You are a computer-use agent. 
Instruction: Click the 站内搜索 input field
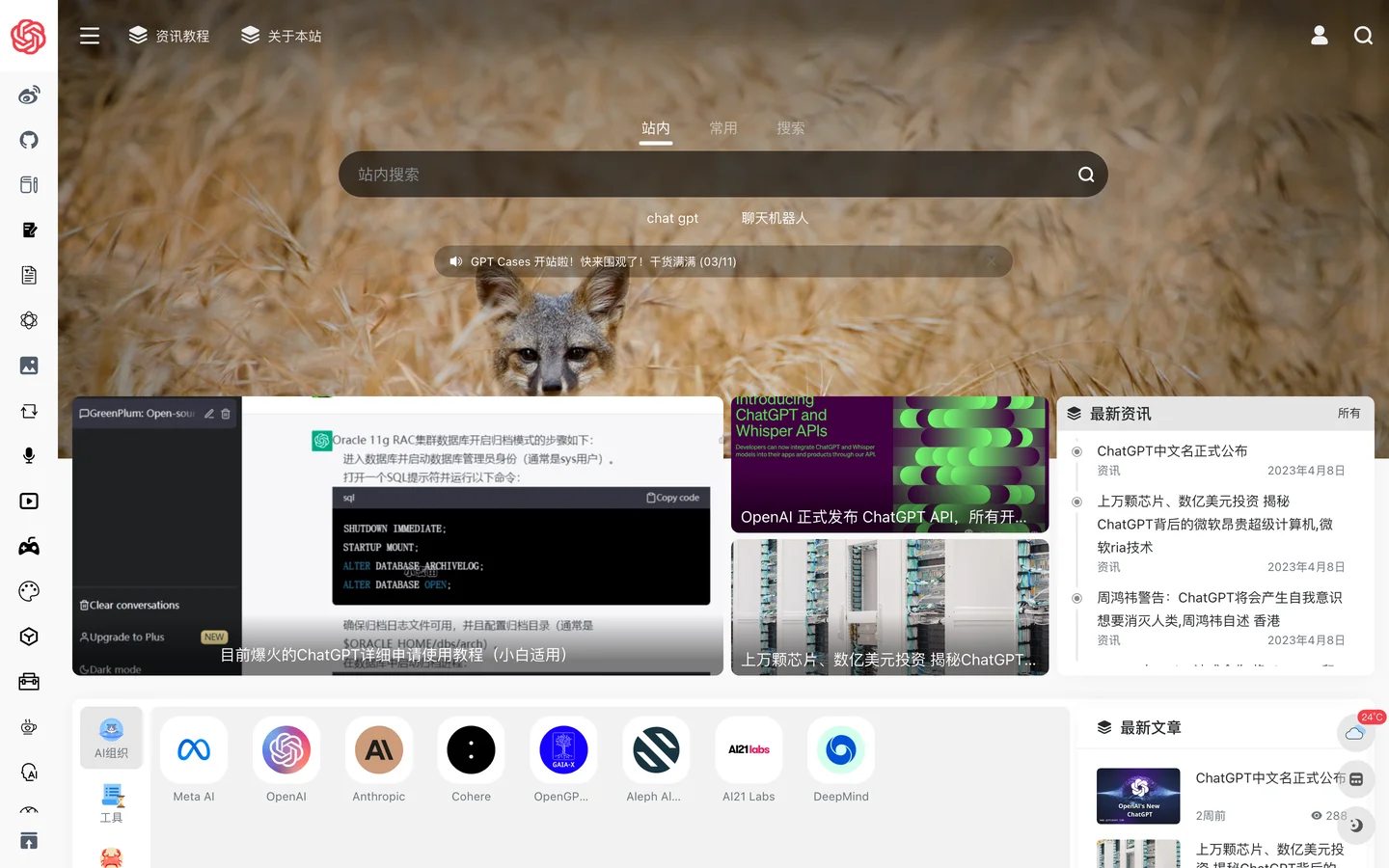[723, 175]
